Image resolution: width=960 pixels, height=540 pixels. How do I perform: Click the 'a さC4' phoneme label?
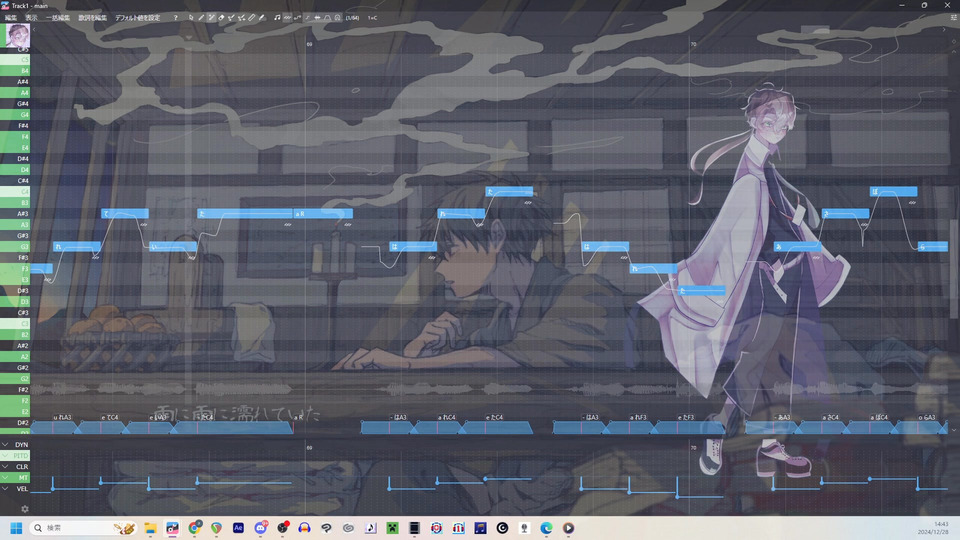pos(830,417)
